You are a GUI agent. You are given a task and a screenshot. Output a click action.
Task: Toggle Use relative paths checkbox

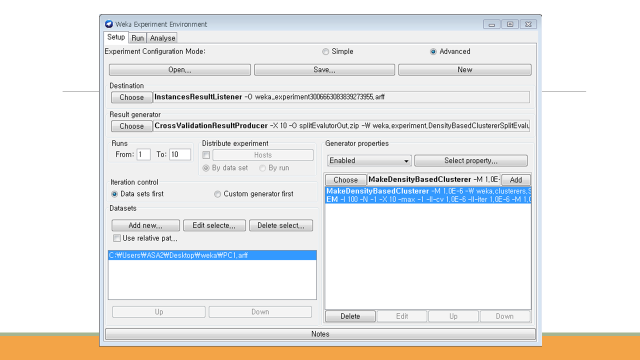117,238
